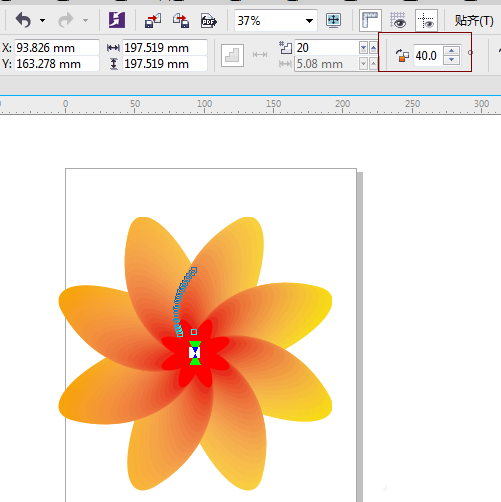Image resolution: width=501 pixels, height=502 pixels.
Task: Open the redo history dropdown arrow
Action: 85,21
